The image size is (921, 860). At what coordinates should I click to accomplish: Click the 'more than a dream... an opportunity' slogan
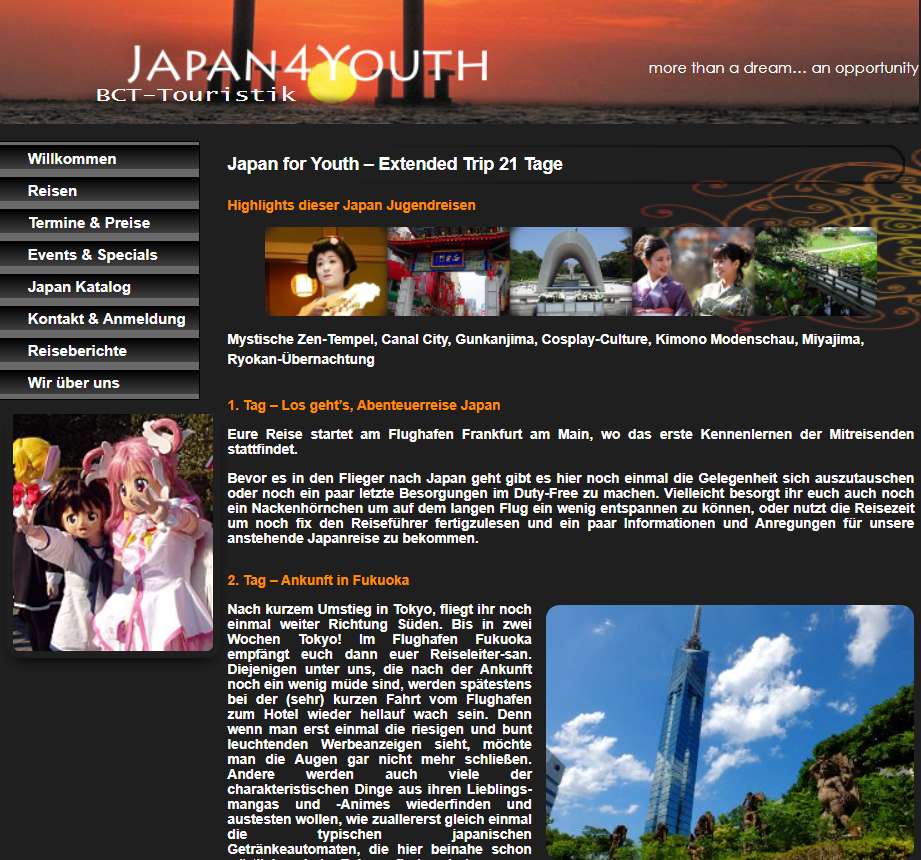tap(783, 68)
